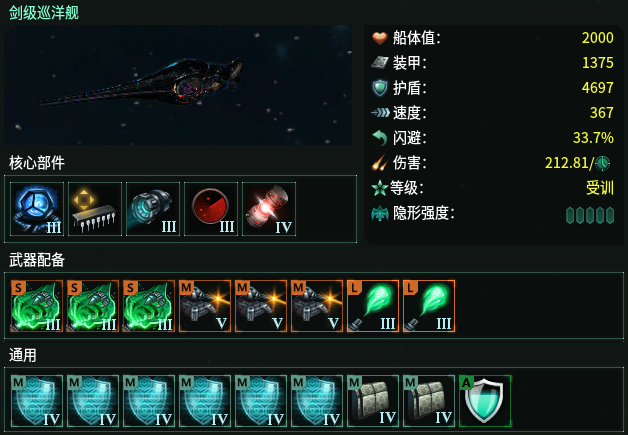This screenshot has width=628, height=435.
Task: Select the second L-slot green plasma weapon
Action: [x=429, y=306]
